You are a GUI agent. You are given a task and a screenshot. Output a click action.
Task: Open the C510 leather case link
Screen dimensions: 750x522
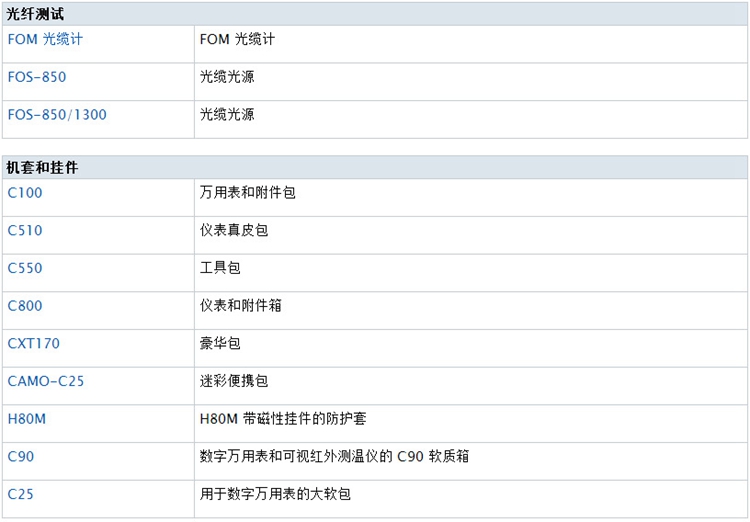tap(25, 231)
